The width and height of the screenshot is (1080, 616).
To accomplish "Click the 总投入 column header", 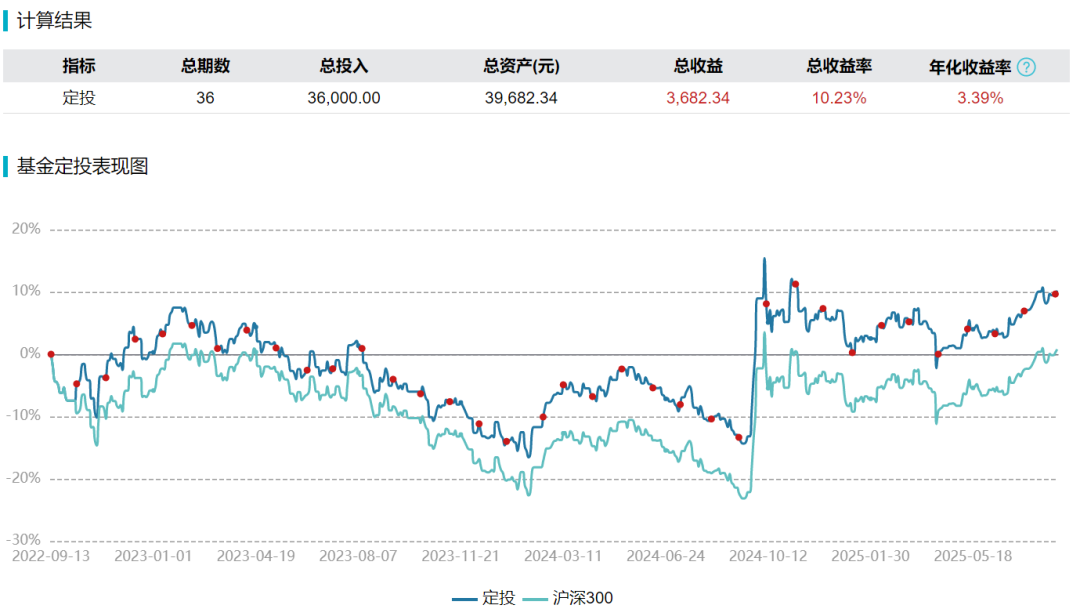I will pos(344,67).
